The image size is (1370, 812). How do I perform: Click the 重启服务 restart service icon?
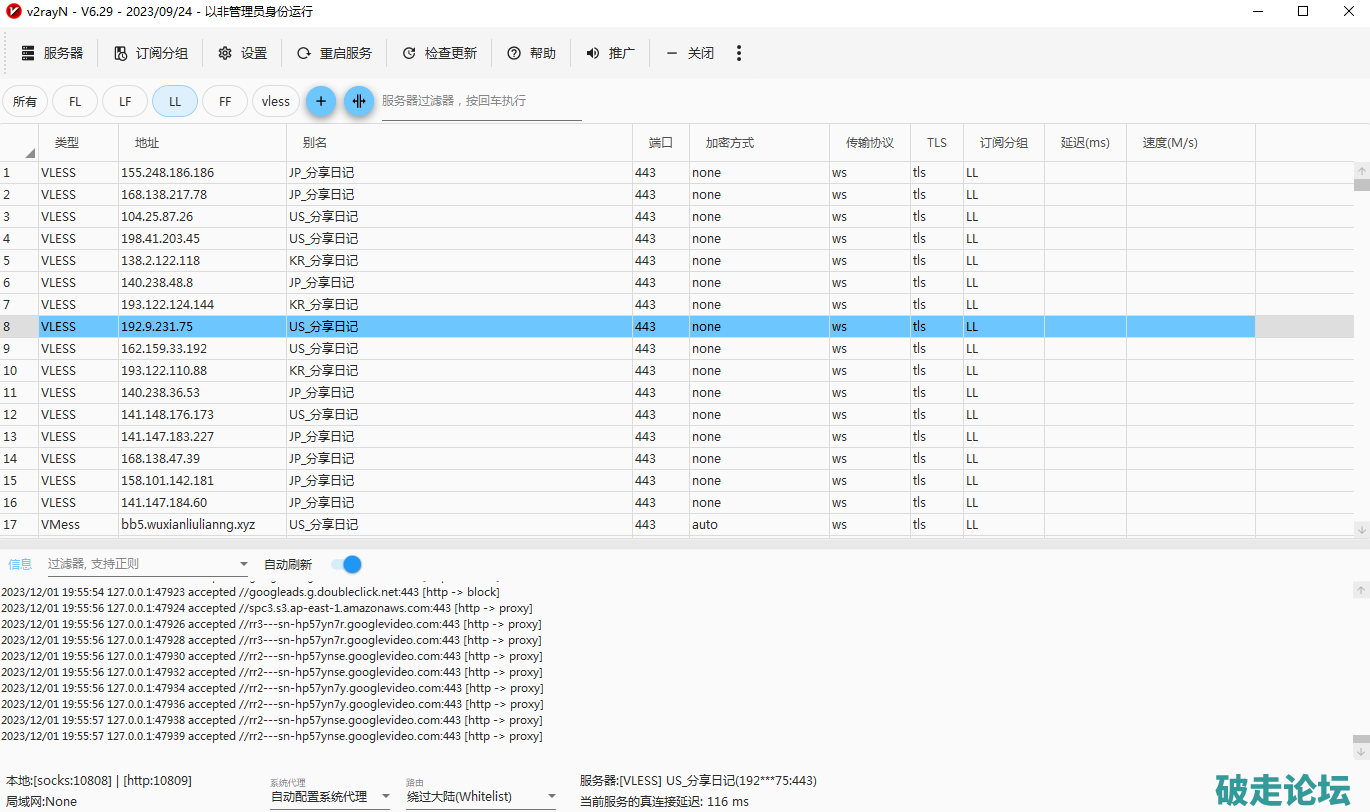click(304, 53)
